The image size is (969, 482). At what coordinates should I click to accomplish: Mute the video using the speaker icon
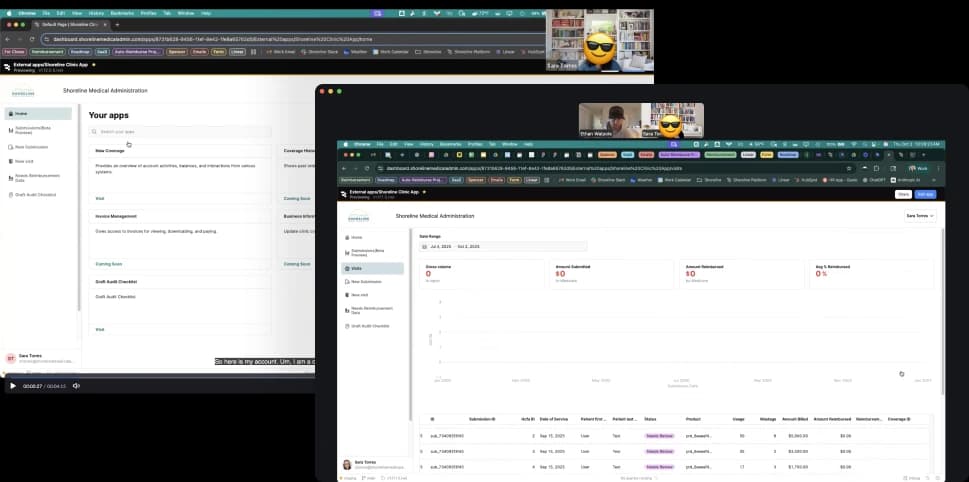pyautogui.click(x=76, y=386)
